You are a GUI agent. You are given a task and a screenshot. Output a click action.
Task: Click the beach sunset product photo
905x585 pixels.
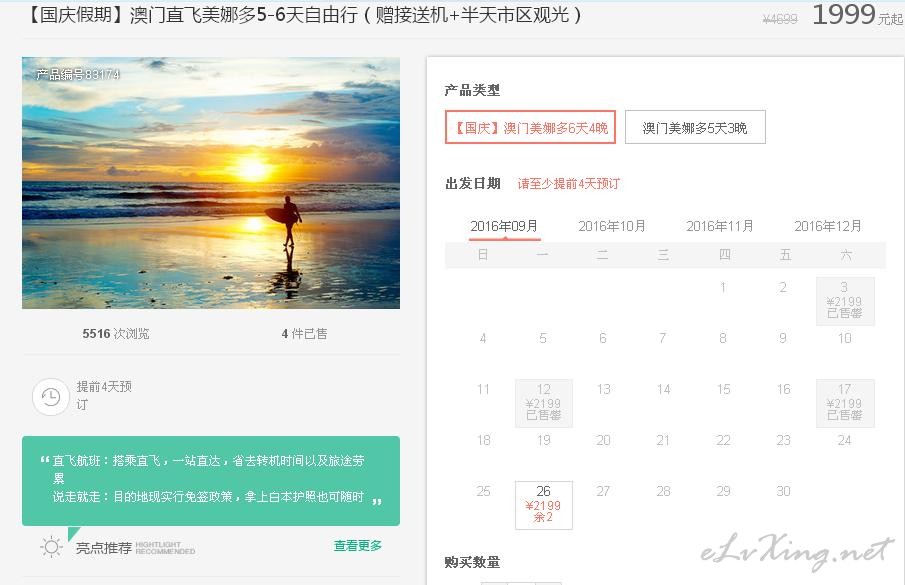coord(211,183)
